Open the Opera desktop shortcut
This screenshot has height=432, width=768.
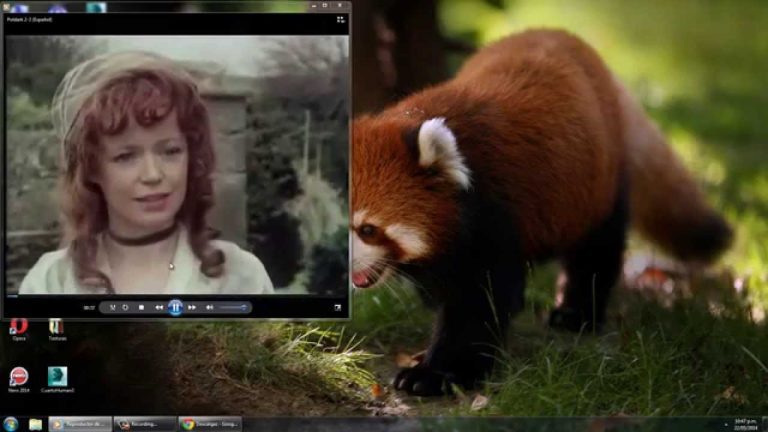click(x=18, y=327)
